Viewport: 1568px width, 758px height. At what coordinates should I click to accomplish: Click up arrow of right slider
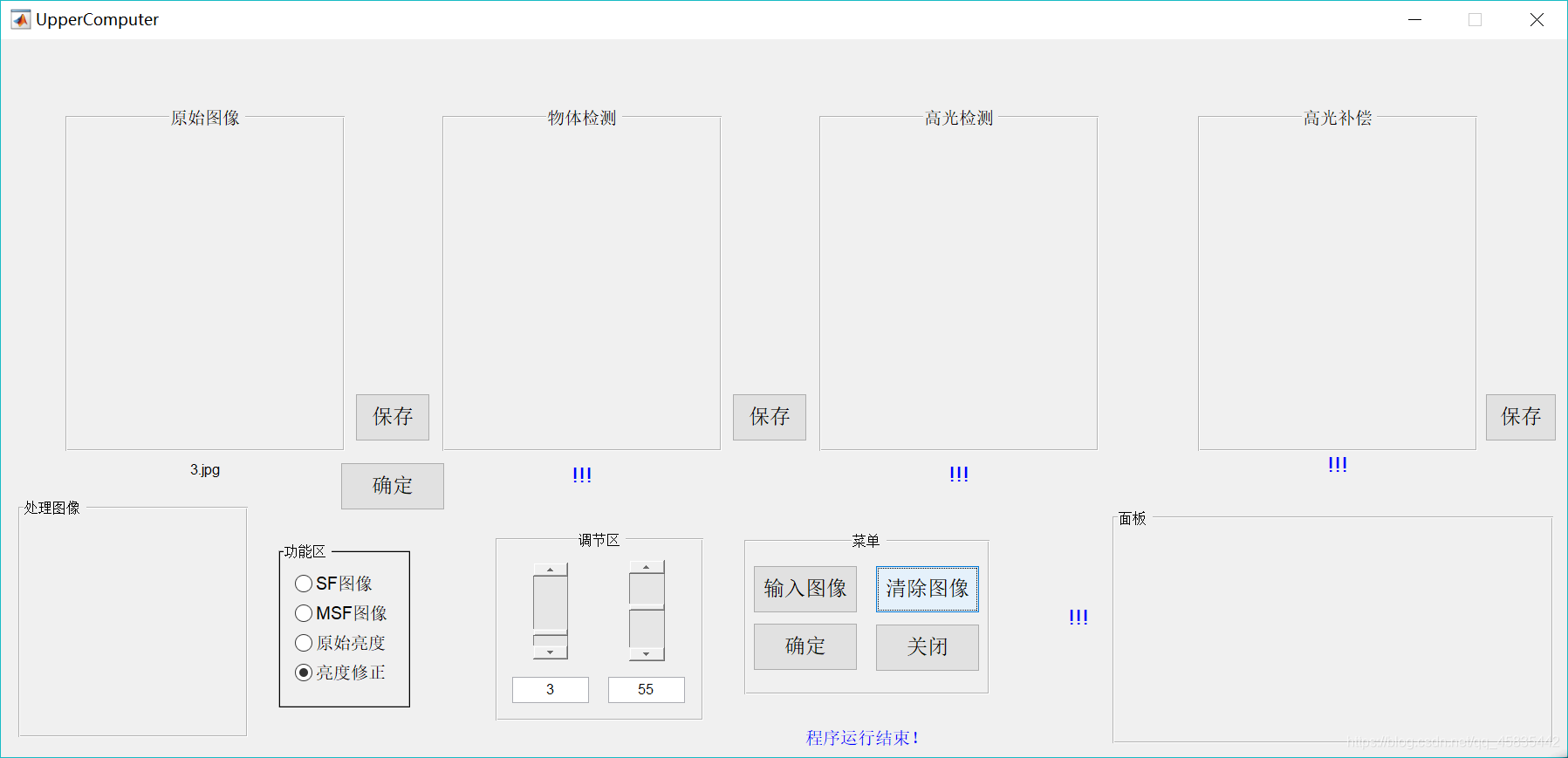point(647,567)
